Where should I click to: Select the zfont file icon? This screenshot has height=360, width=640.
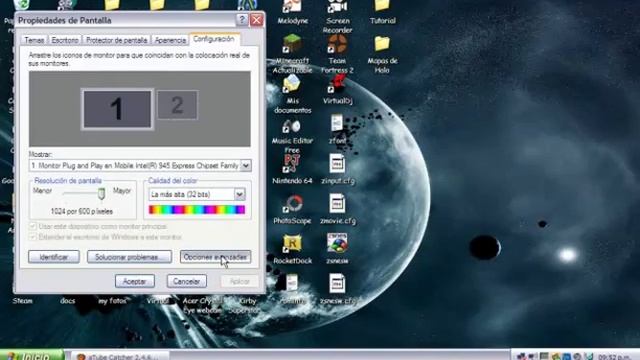[337, 129]
